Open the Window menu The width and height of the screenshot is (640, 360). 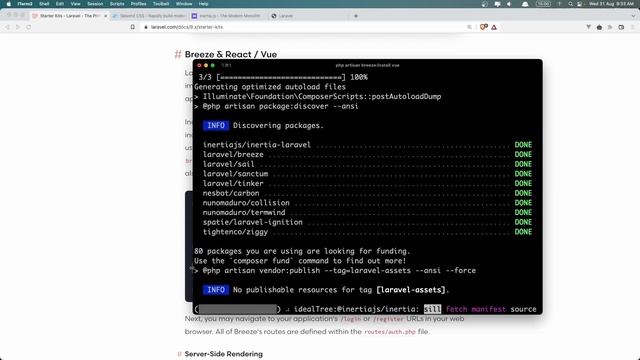click(184, 4)
